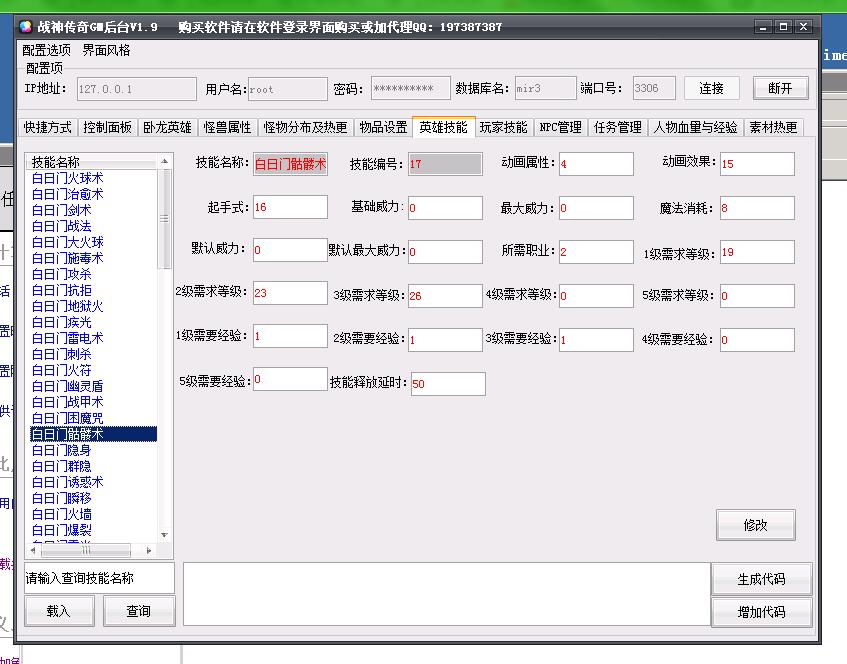Select 白日门火墙 in the skill list
The width and height of the screenshot is (847, 664).
(x=61, y=514)
